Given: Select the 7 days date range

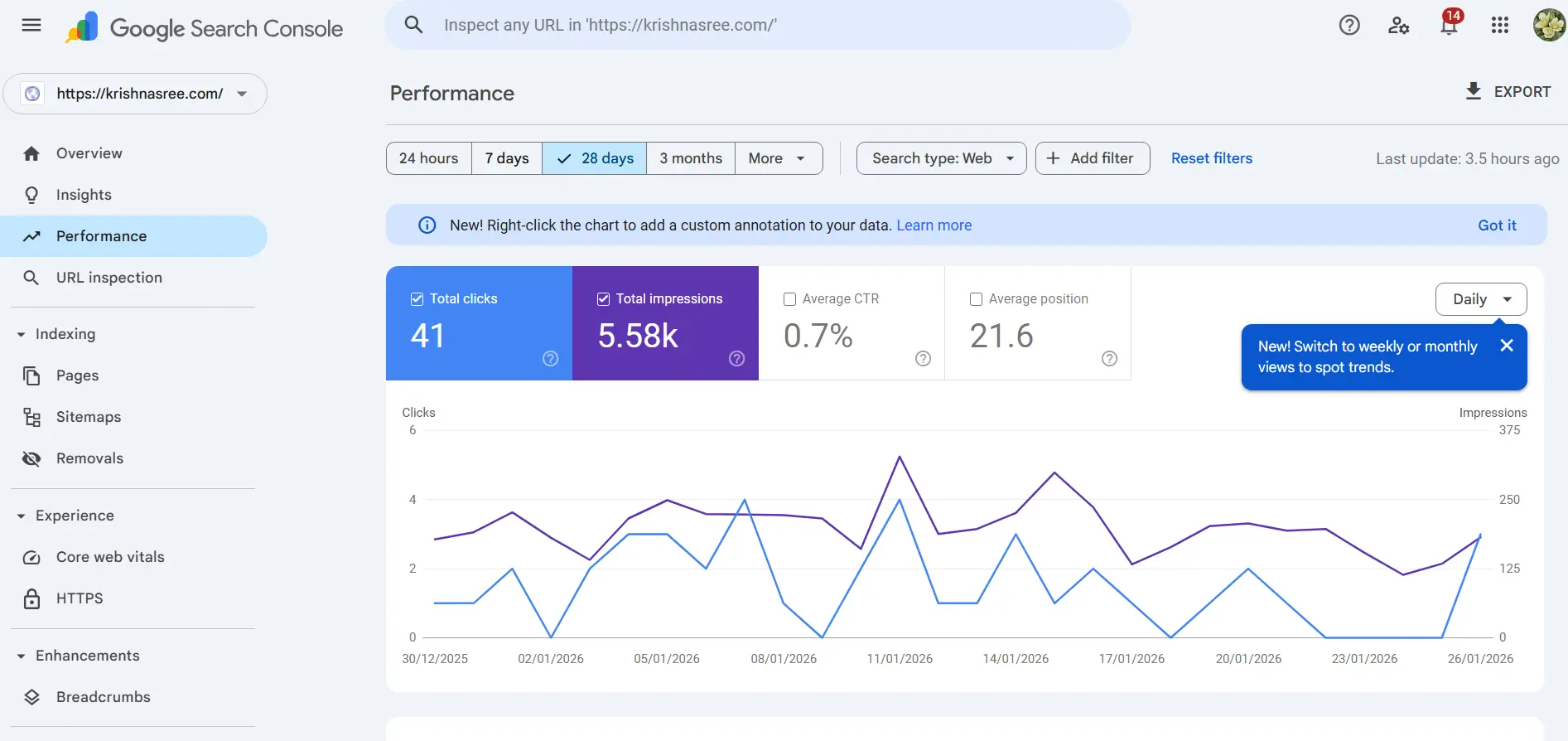Looking at the screenshot, I should [x=506, y=158].
